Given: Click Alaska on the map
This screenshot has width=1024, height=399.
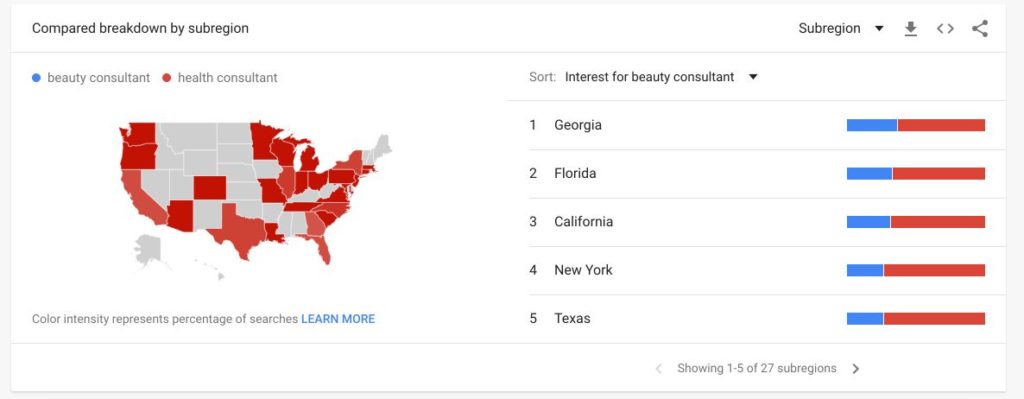Looking at the screenshot, I should (x=148, y=250).
